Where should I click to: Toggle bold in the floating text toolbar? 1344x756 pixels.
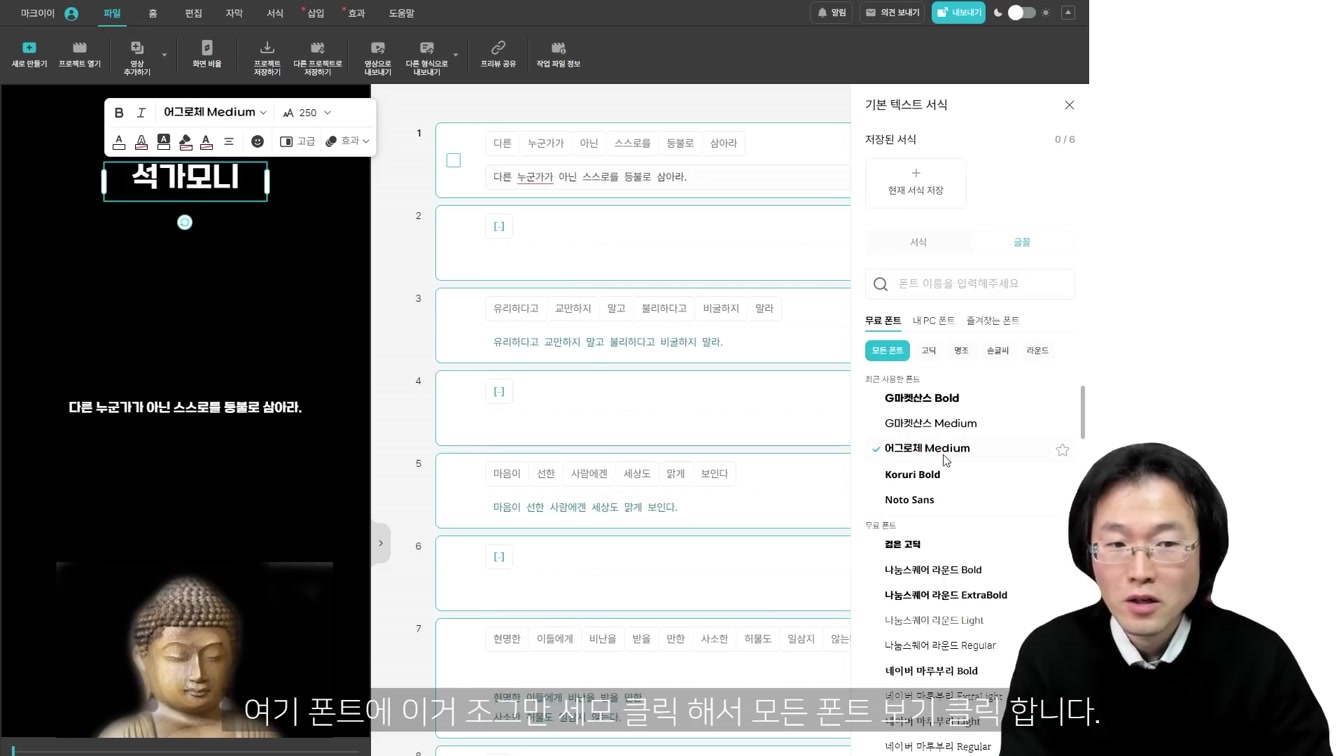pyautogui.click(x=119, y=113)
